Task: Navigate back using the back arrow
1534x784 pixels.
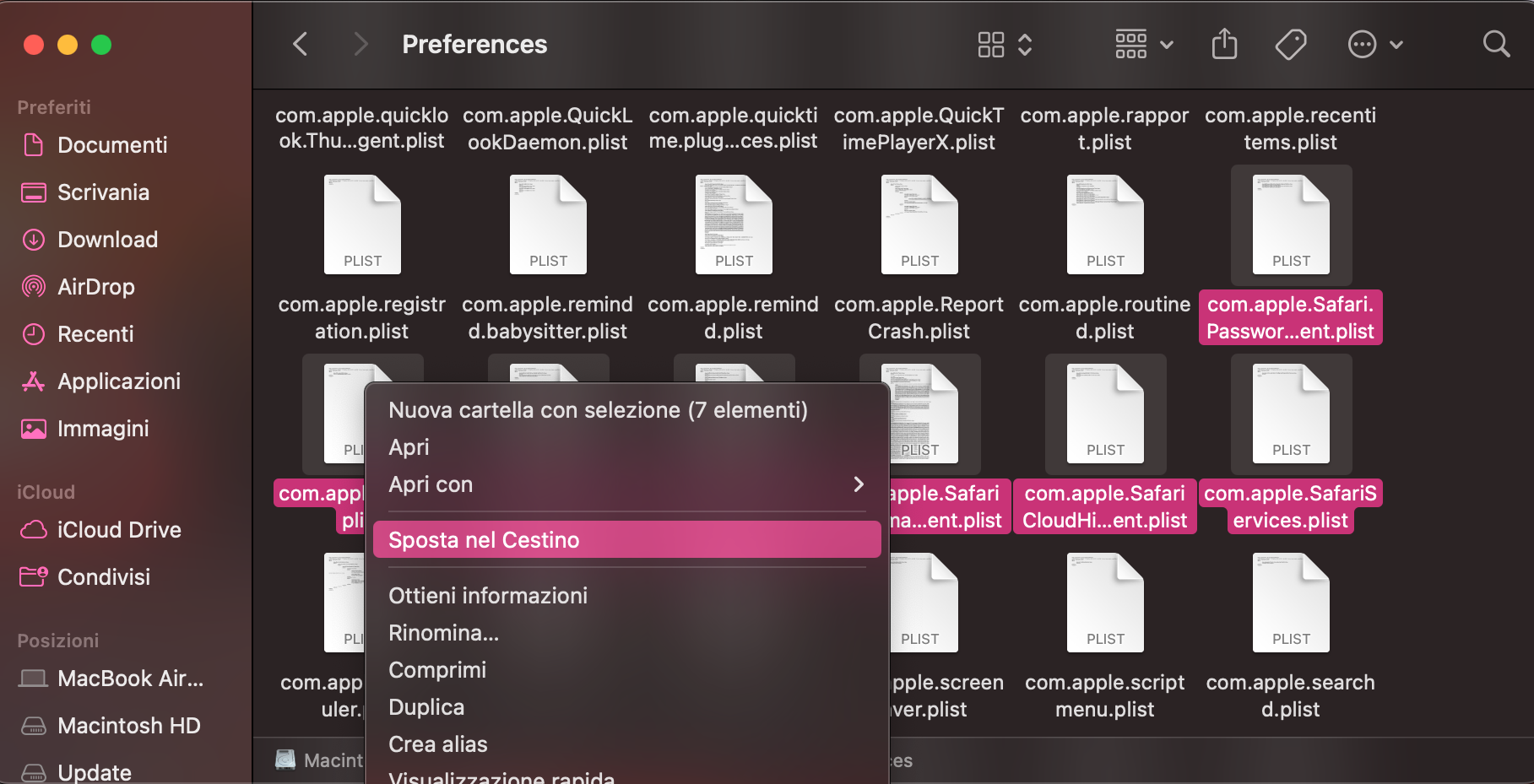Action: 301,44
